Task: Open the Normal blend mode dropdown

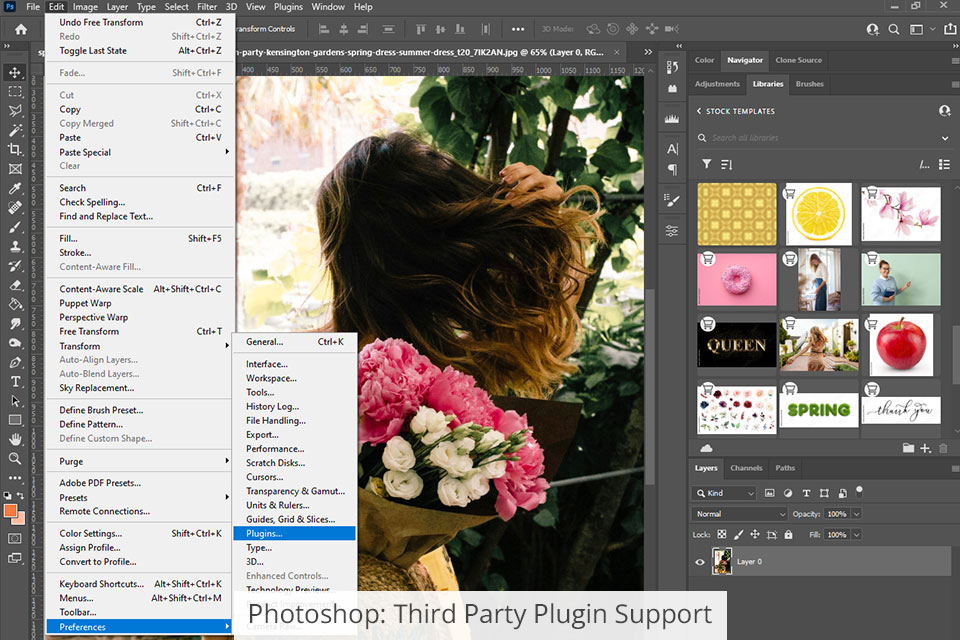Action: coord(740,514)
